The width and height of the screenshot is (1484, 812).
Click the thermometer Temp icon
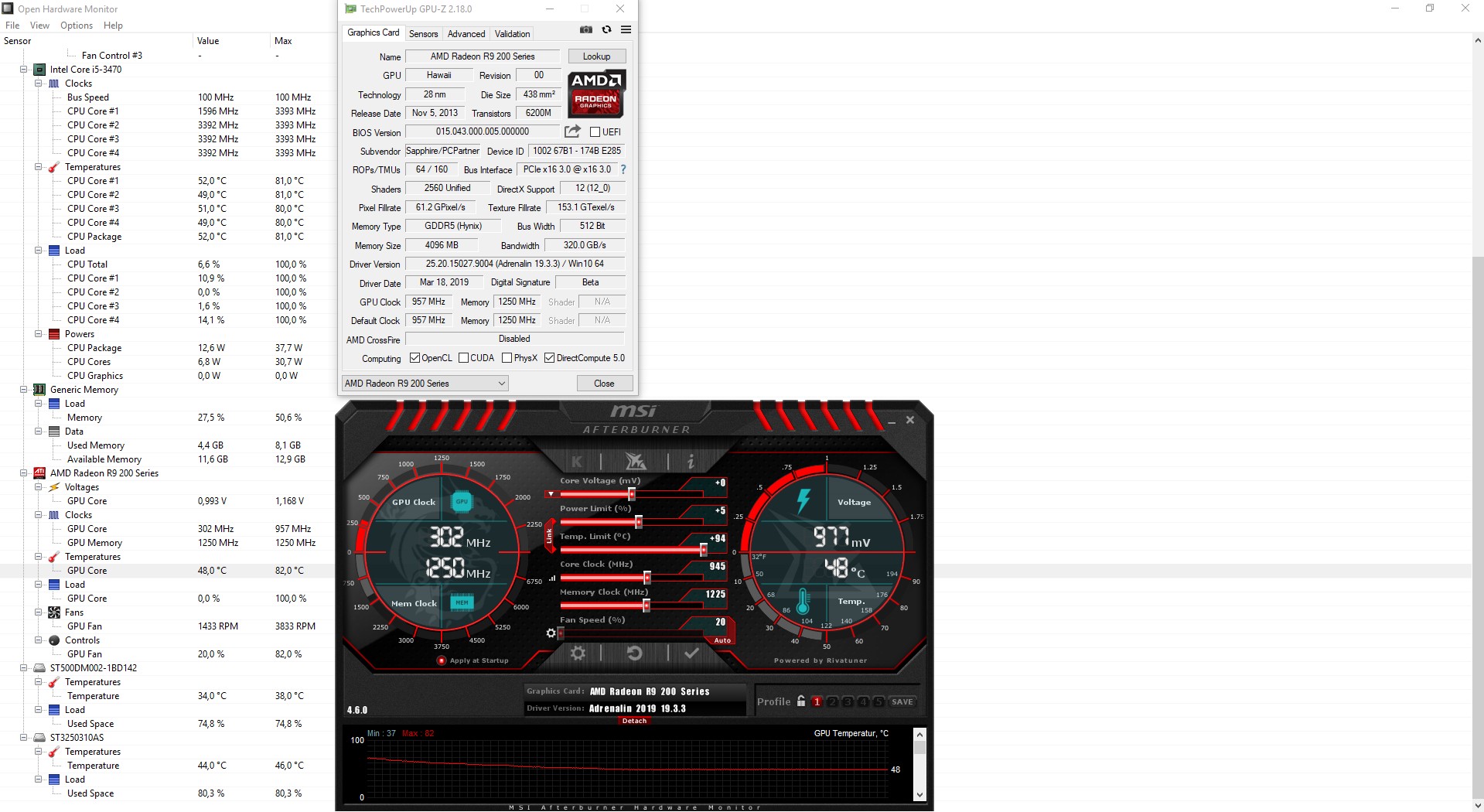pos(803,601)
